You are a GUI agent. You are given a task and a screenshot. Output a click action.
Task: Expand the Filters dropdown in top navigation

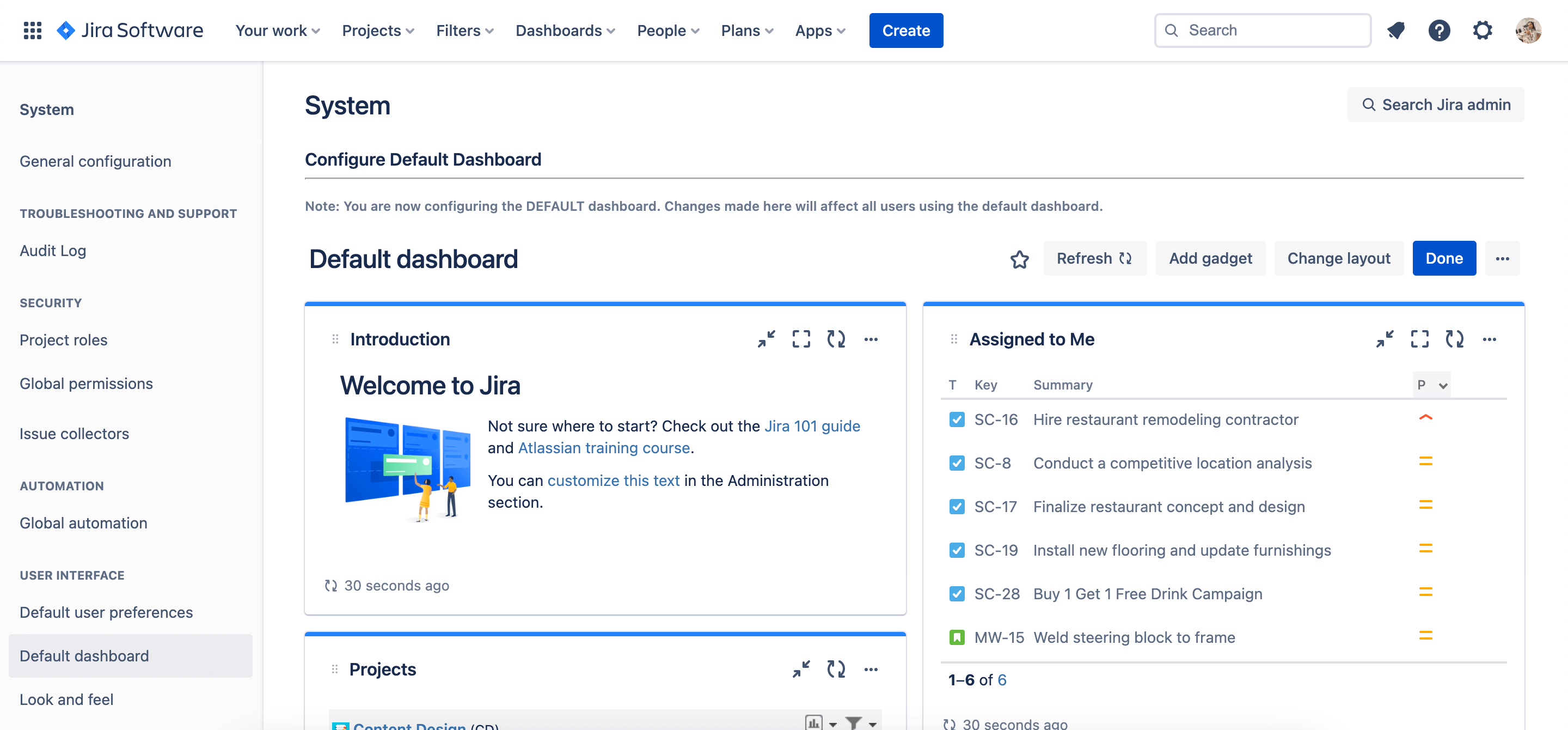464,30
